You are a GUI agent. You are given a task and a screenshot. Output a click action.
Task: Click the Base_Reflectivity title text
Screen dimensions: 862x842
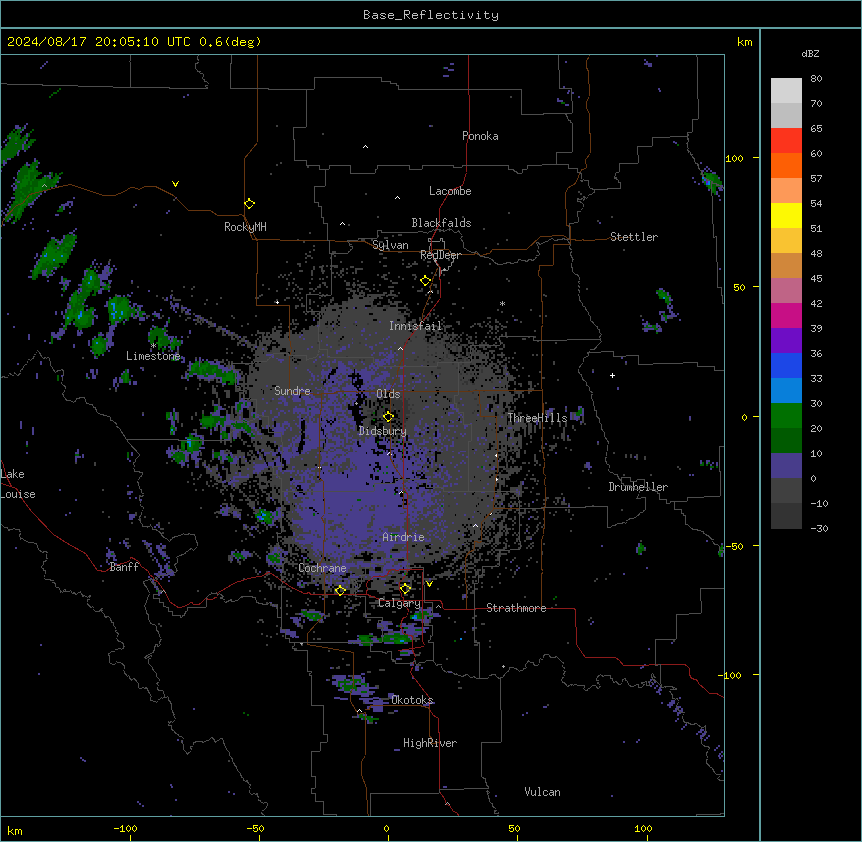431,15
